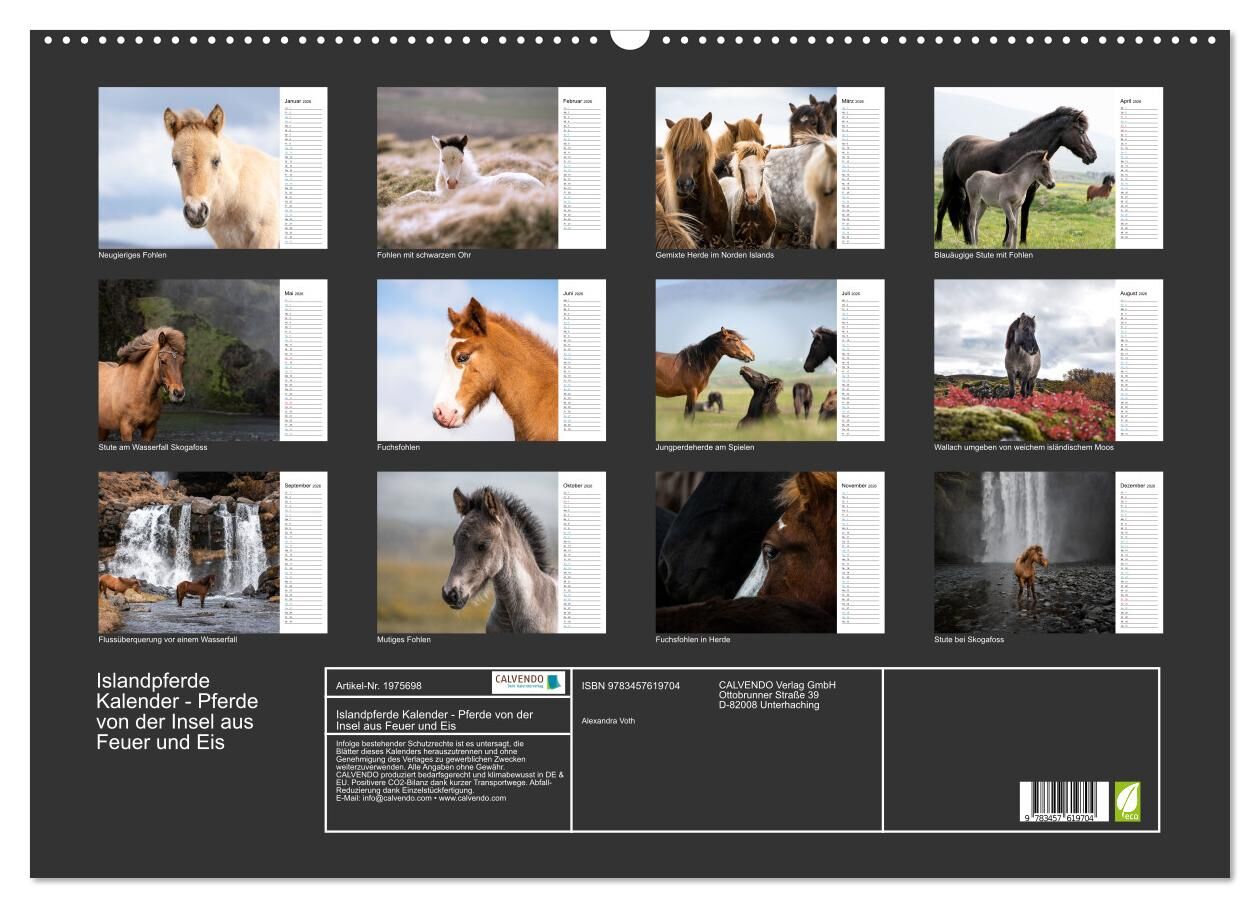The width and height of the screenshot is (1260, 908).
Task: Open the März mixed herd photo
Action: 746,168
